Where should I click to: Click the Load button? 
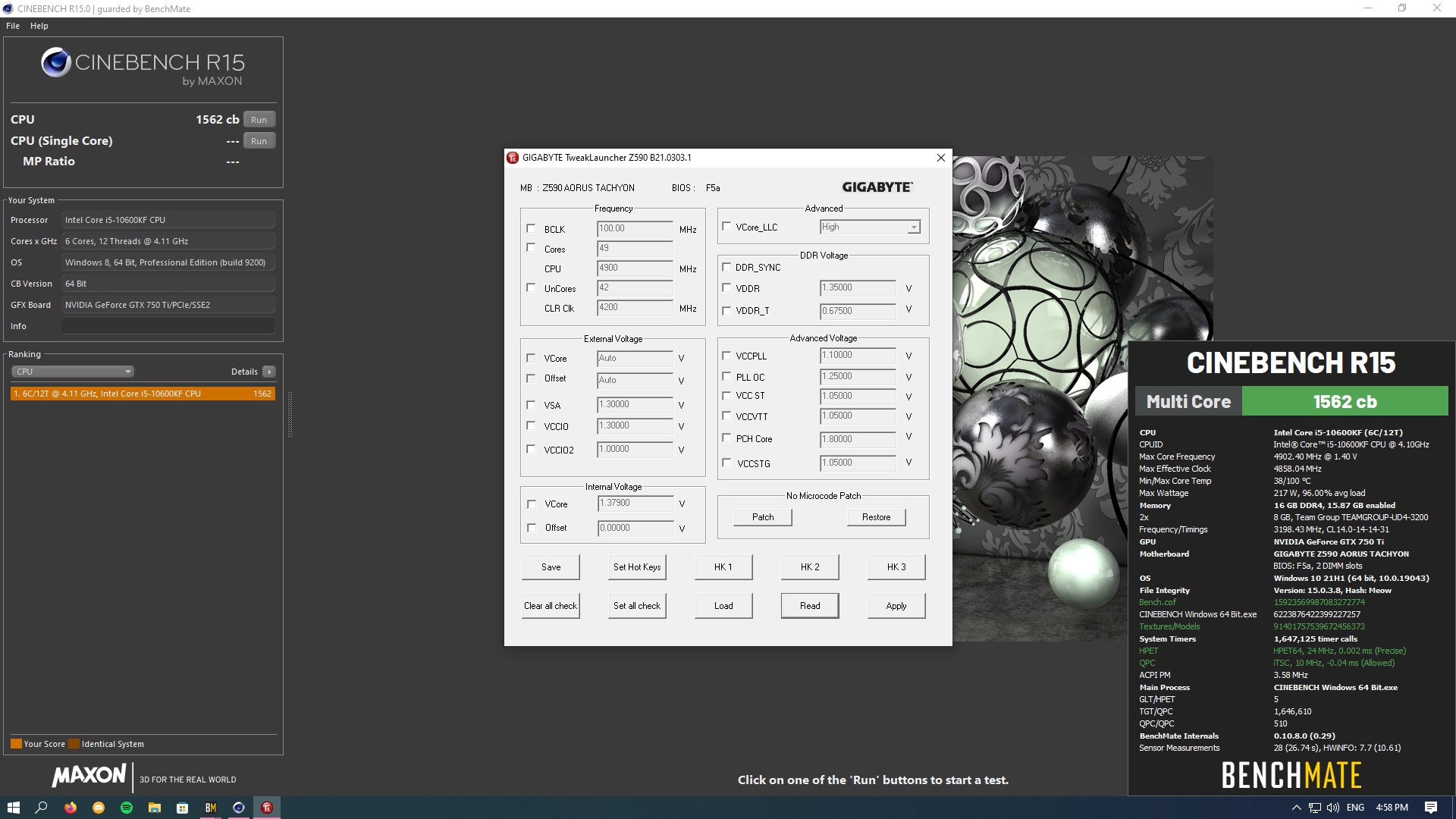(723, 606)
